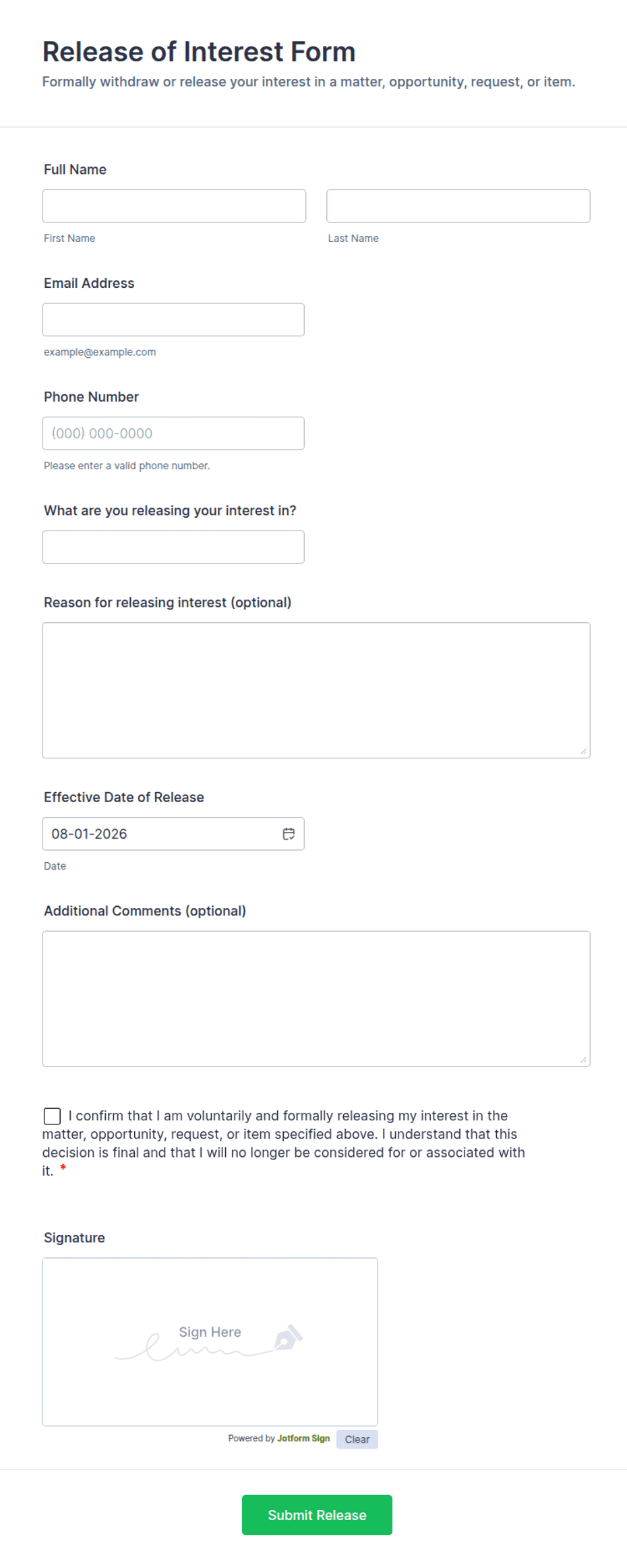Click the Phone Number field
This screenshot has height=1568, width=627.
tap(173, 433)
